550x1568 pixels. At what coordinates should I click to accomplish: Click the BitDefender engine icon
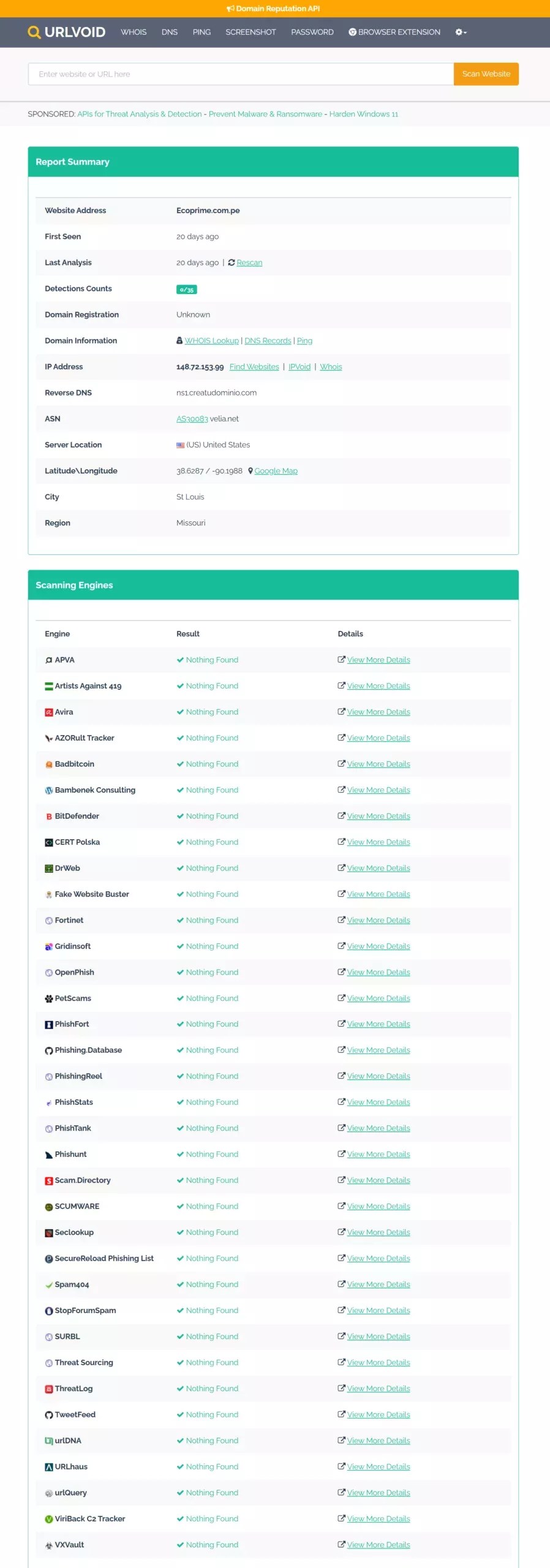point(49,816)
